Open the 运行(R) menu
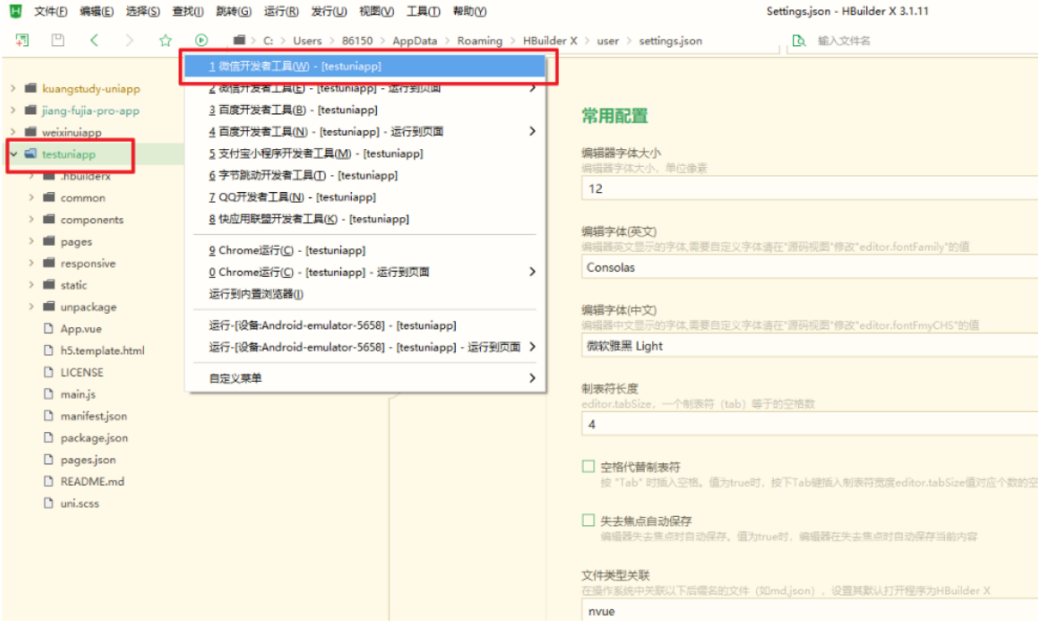This screenshot has height=621, width=1038. (x=281, y=11)
